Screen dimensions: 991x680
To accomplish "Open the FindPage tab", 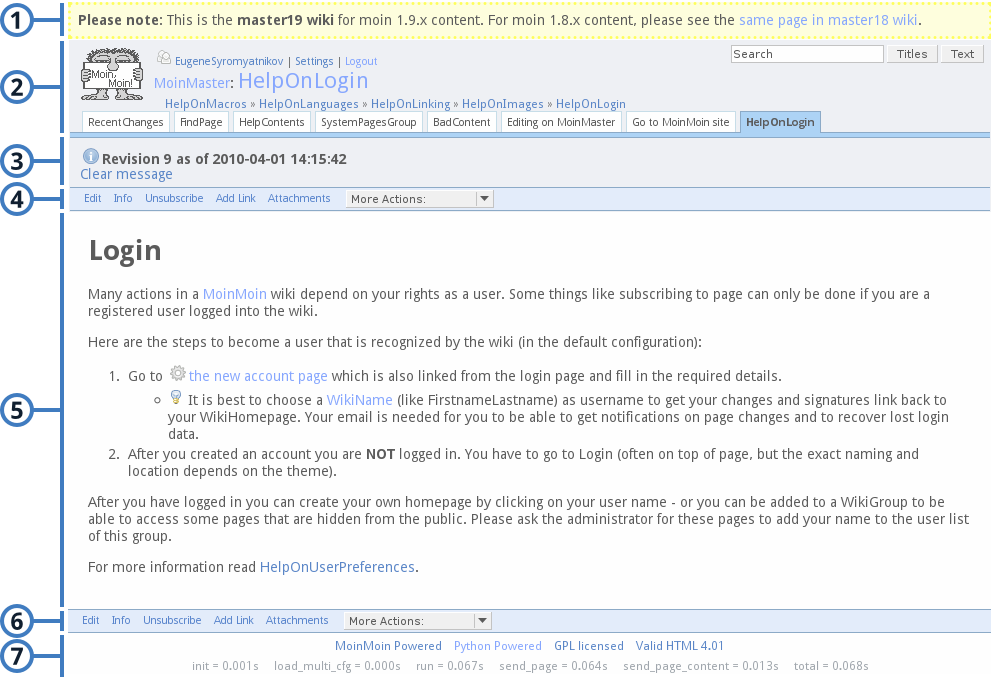I will tap(200, 121).
